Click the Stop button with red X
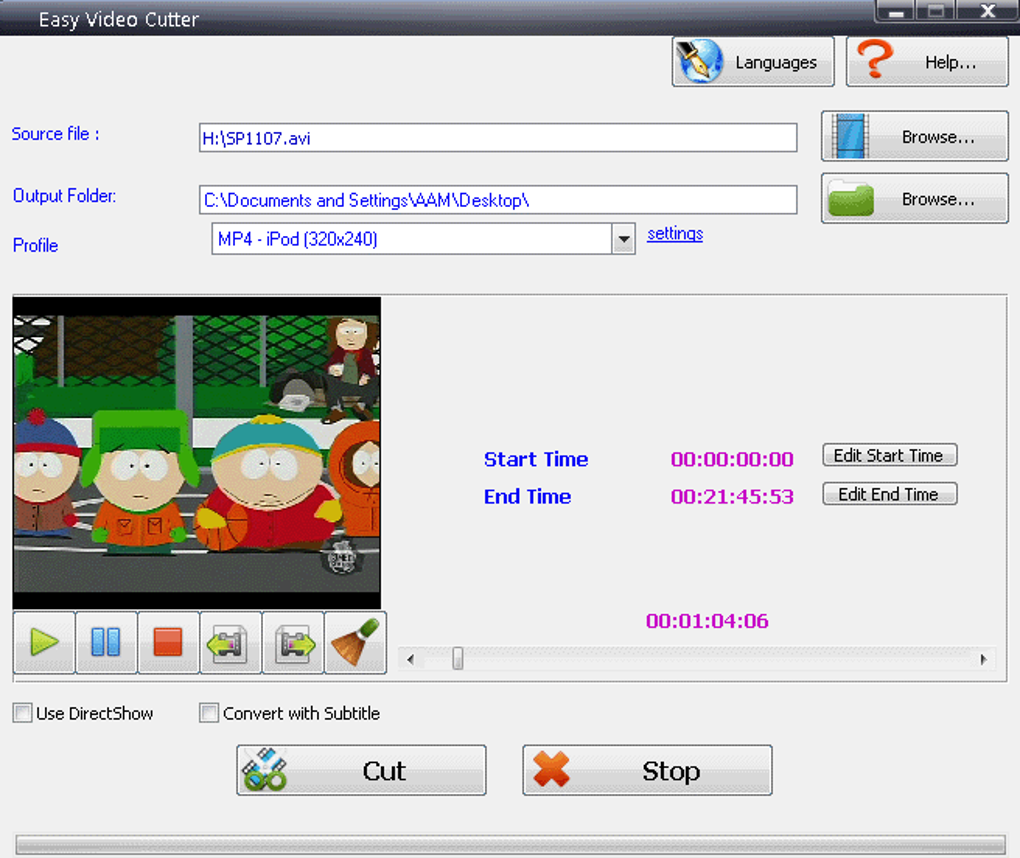1020x858 pixels. (647, 770)
